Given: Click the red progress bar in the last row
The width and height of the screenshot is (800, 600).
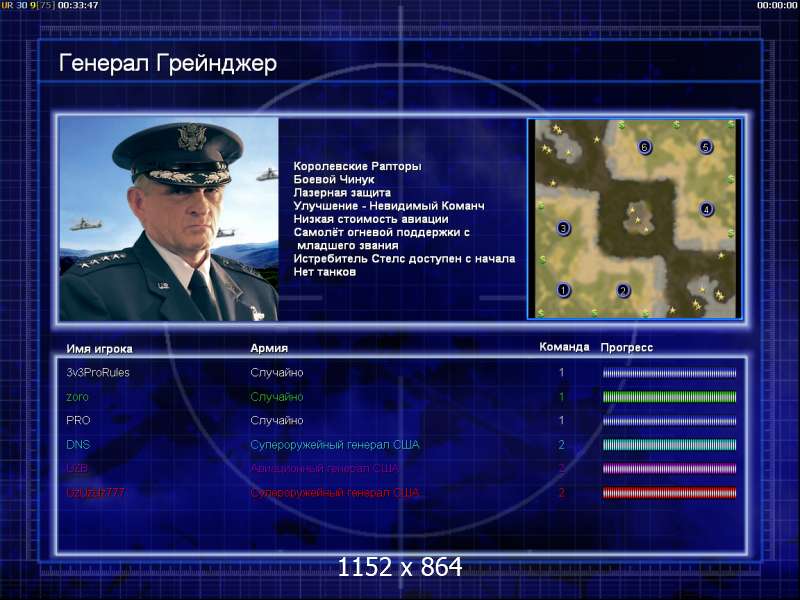Looking at the screenshot, I should (x=669, y=492).
